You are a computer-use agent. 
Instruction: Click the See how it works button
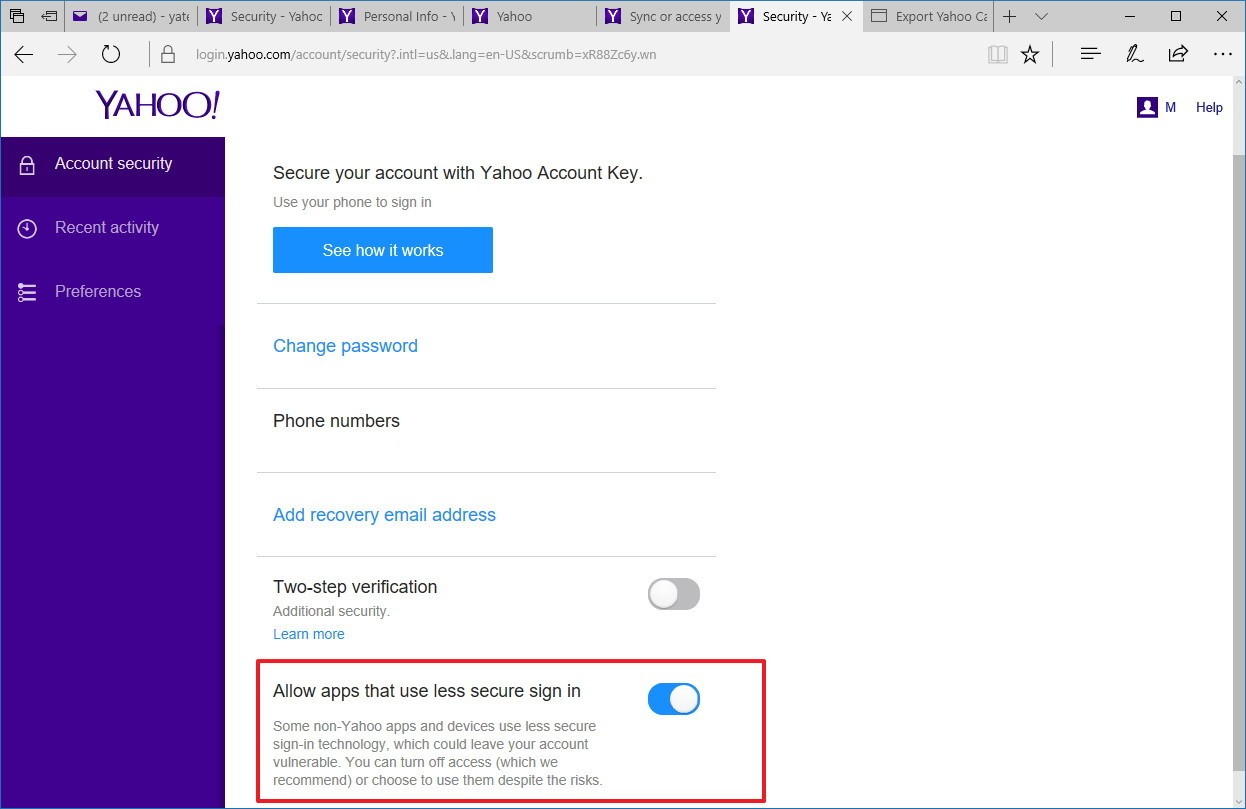coord(382,250)
